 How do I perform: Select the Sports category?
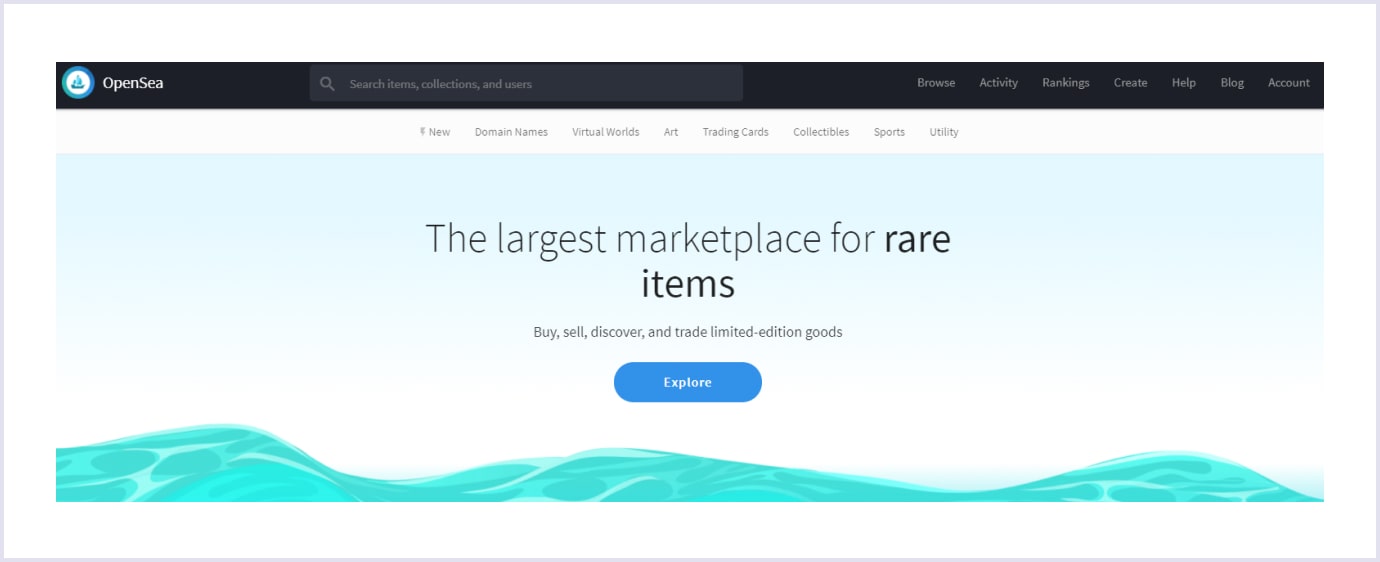(889, 132)
